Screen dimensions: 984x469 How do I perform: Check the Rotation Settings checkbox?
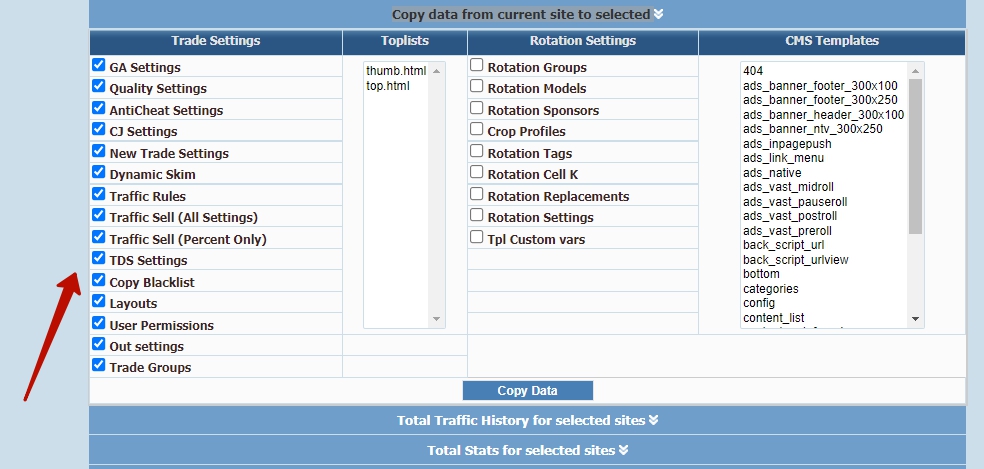pos(477,215)
